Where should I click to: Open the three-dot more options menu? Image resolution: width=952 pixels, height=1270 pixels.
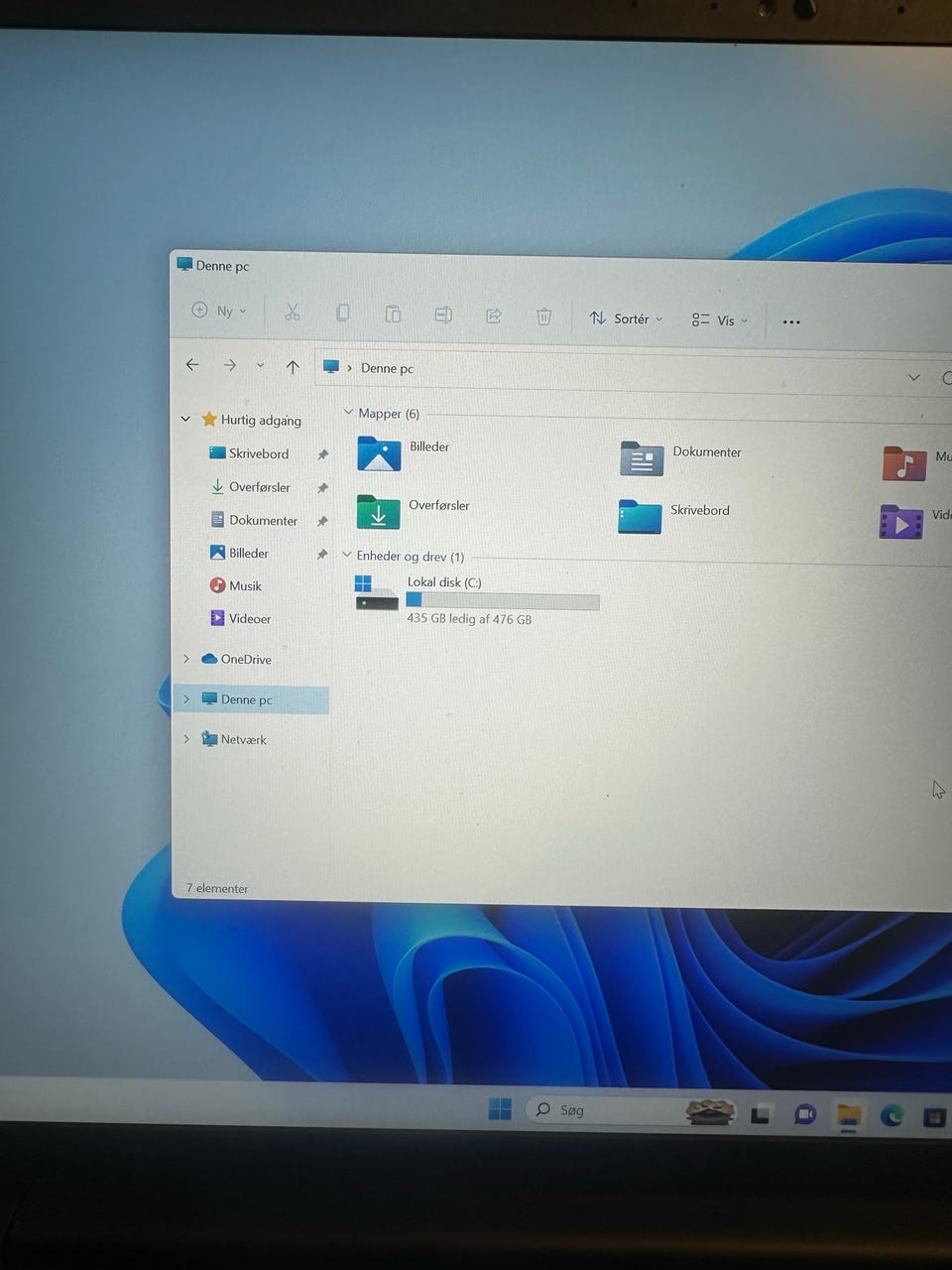(791, 321)
